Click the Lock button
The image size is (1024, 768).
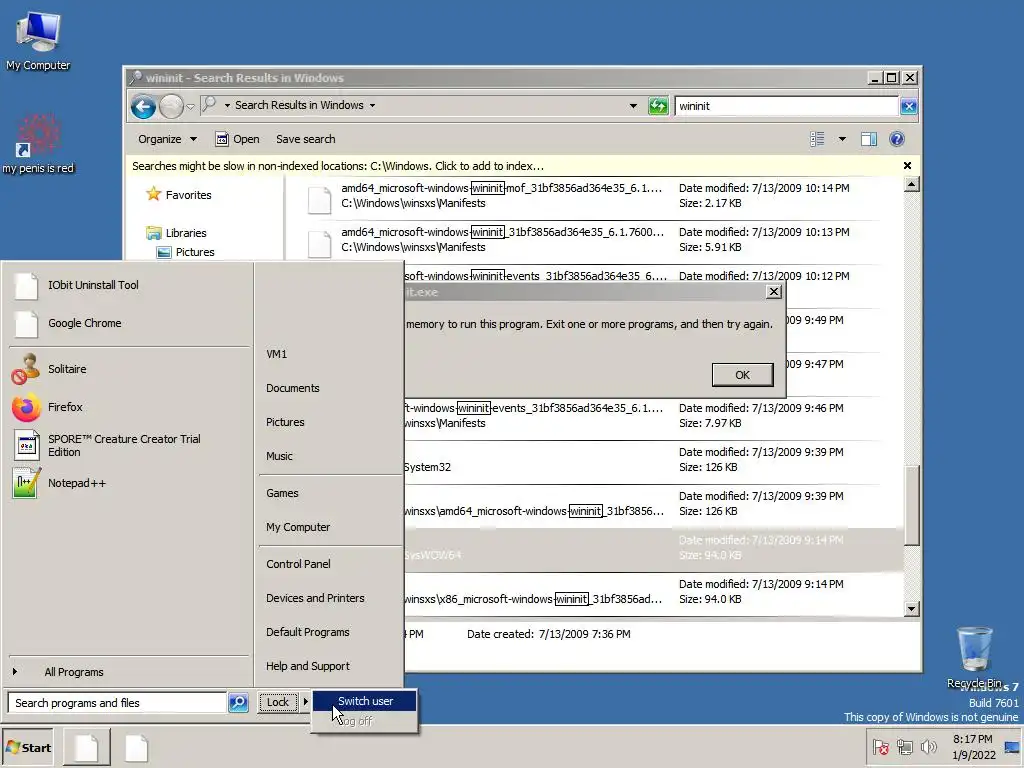tap(278, 702)
